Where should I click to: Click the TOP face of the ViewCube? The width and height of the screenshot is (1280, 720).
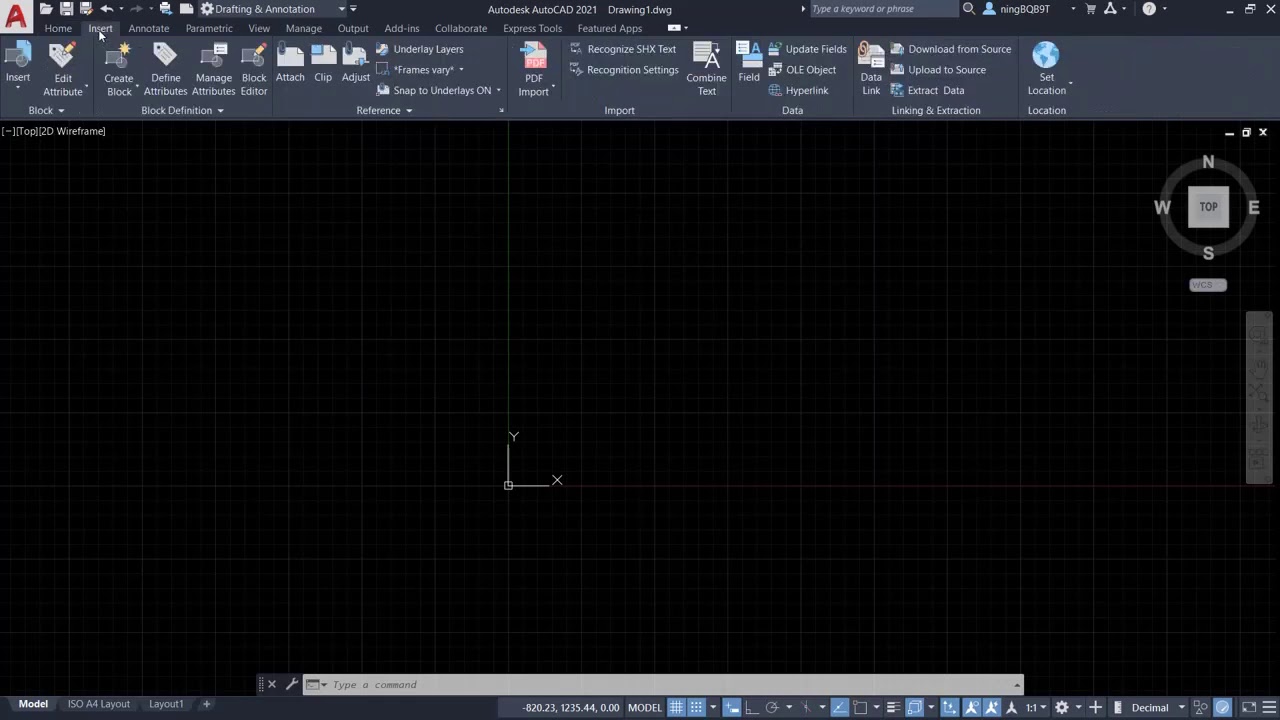coord(1208,207)
